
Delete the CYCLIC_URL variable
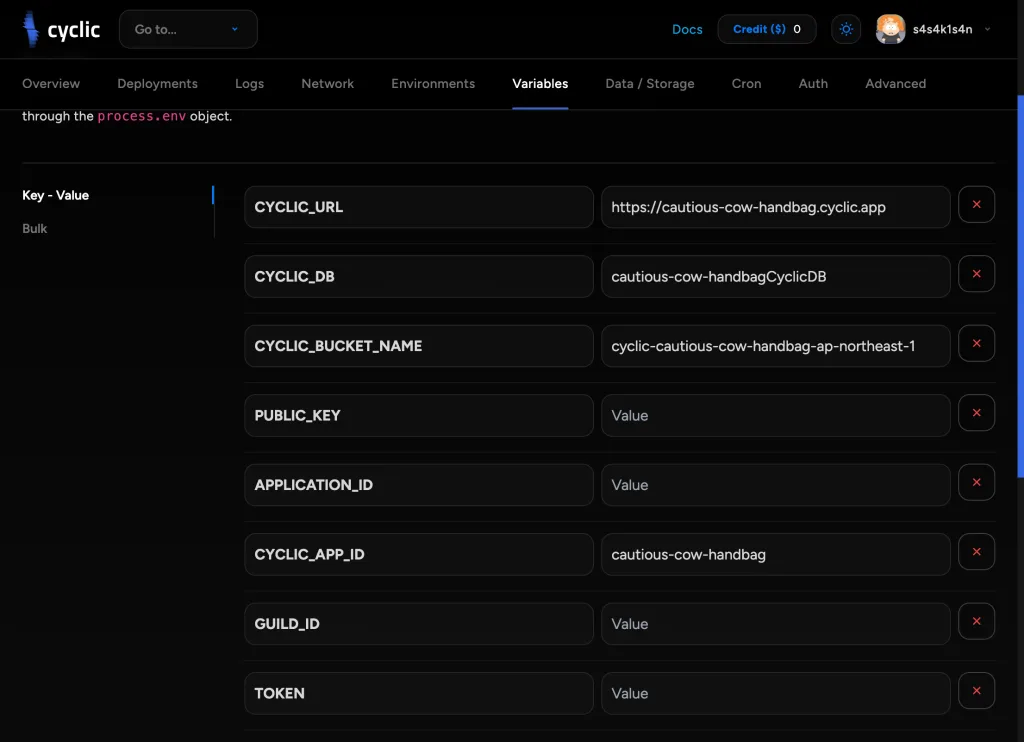click(x=976, y=204)
